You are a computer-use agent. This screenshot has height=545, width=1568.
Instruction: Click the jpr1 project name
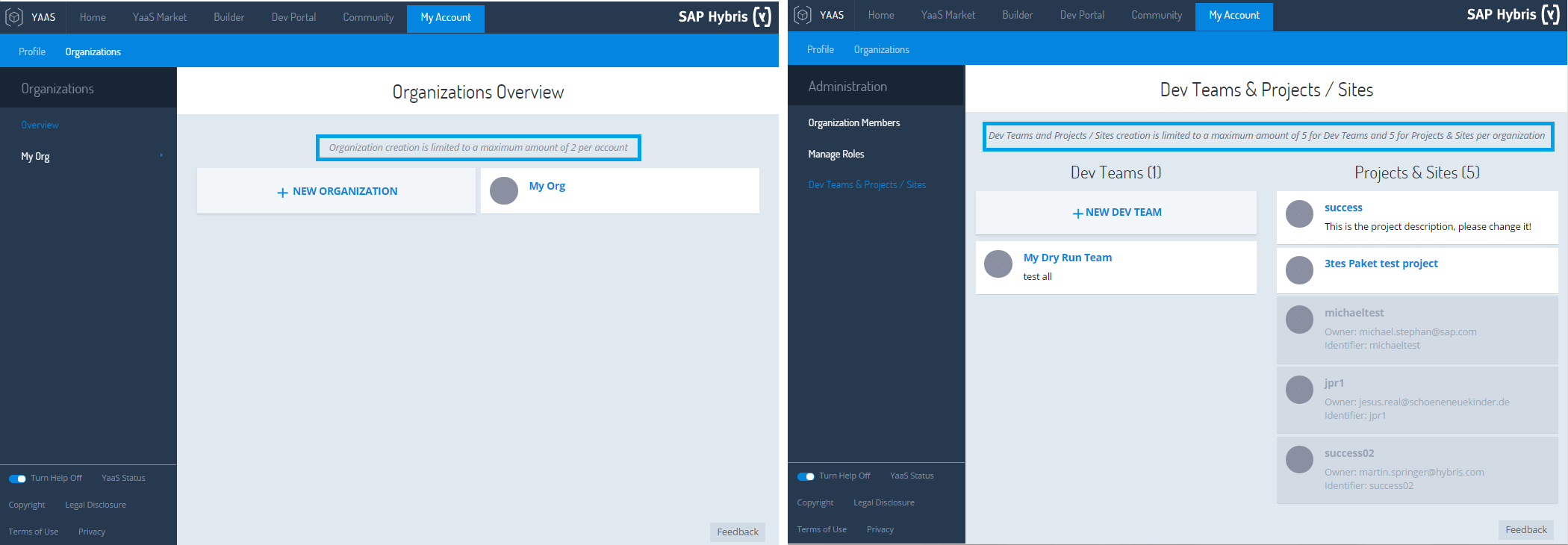[x=1334, y=383]
